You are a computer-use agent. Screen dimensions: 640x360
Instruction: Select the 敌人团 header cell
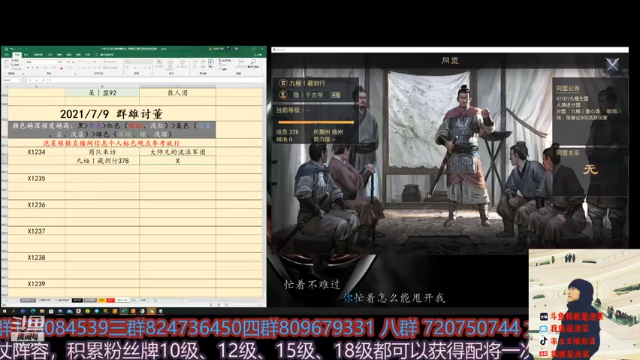[x=178, y=93]
